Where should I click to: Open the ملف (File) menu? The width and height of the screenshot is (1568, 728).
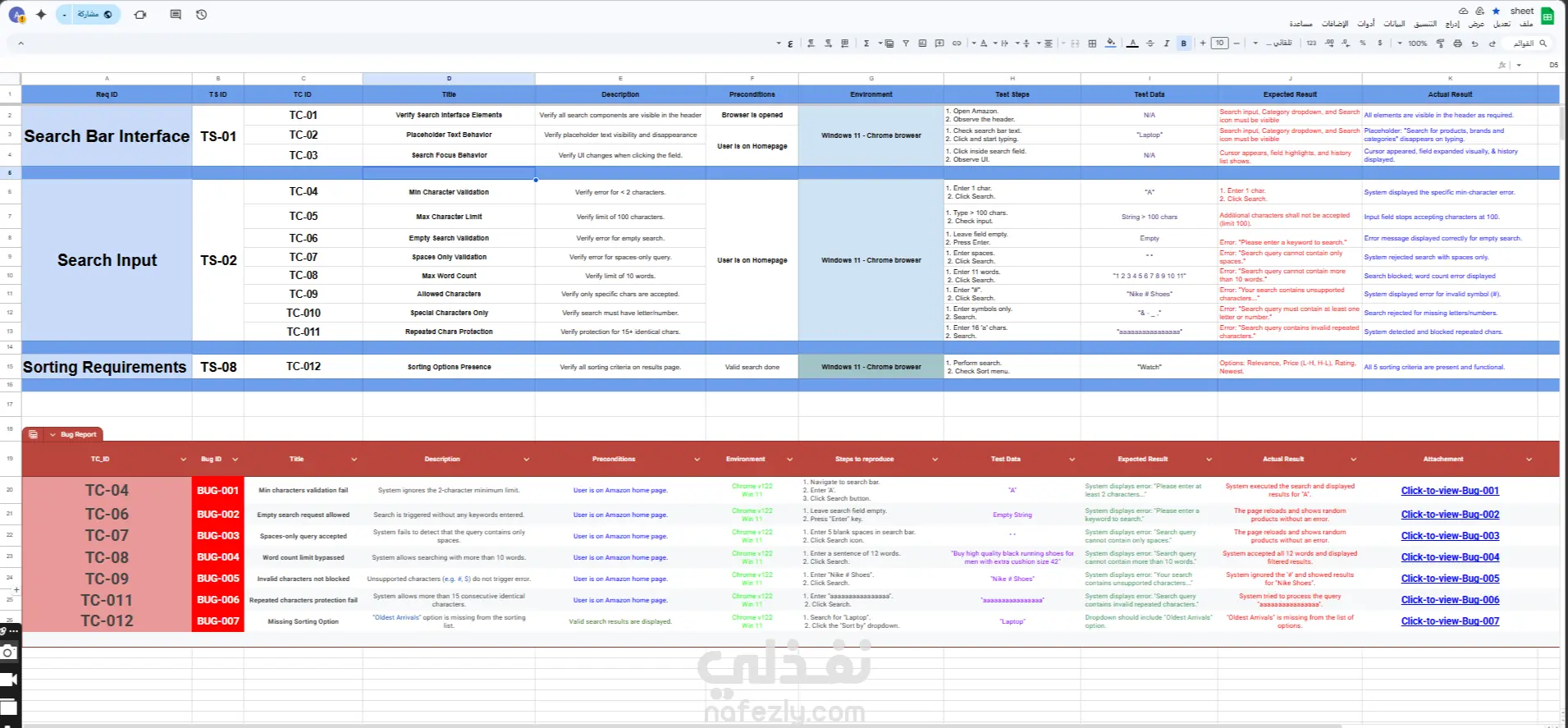click(1526, 24)
